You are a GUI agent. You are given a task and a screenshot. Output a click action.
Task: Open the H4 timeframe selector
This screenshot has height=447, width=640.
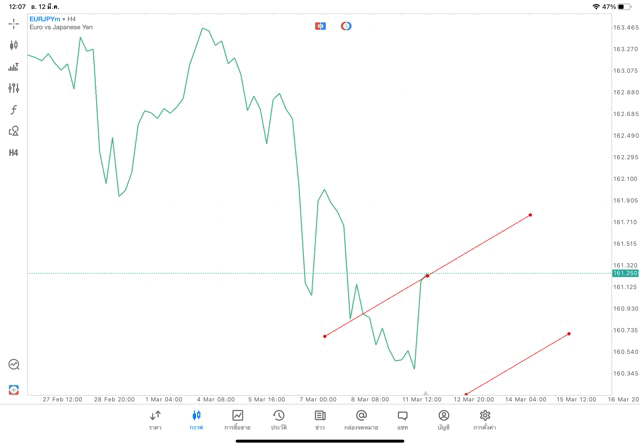point(14,153)
